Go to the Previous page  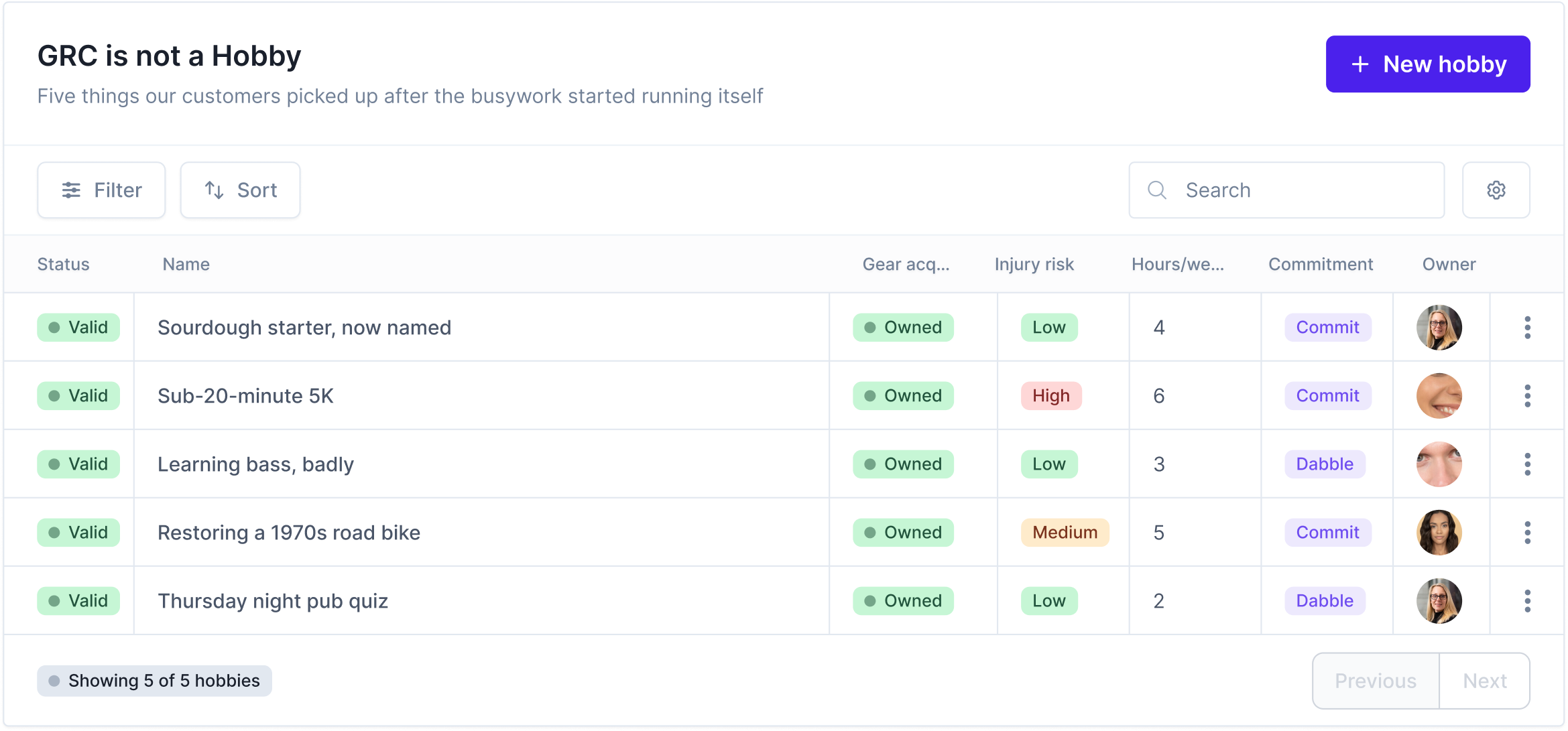[1376, 681]
